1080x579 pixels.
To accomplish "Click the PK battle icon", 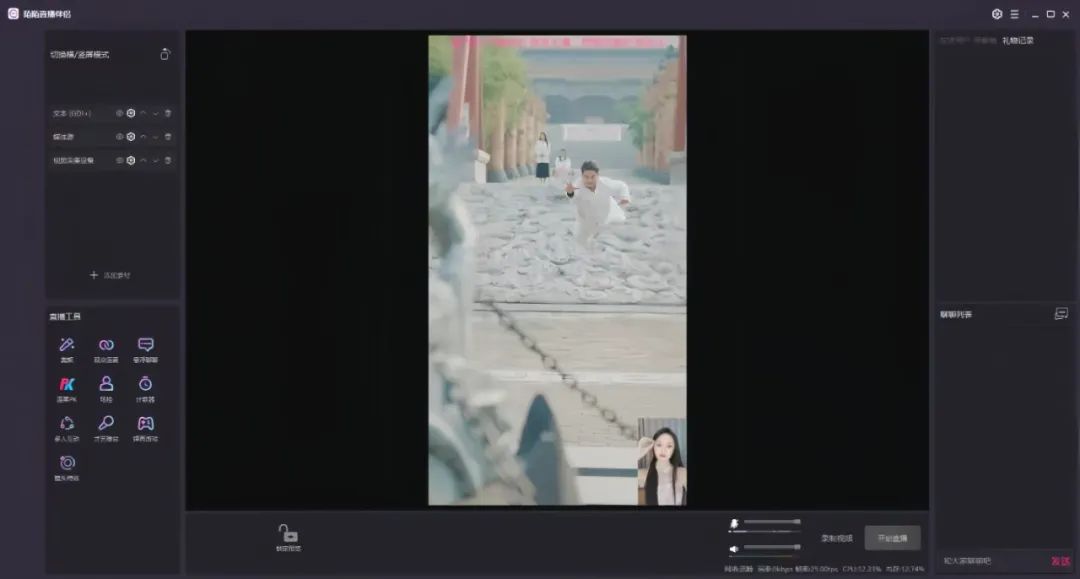I will click(x=67, y=384).
